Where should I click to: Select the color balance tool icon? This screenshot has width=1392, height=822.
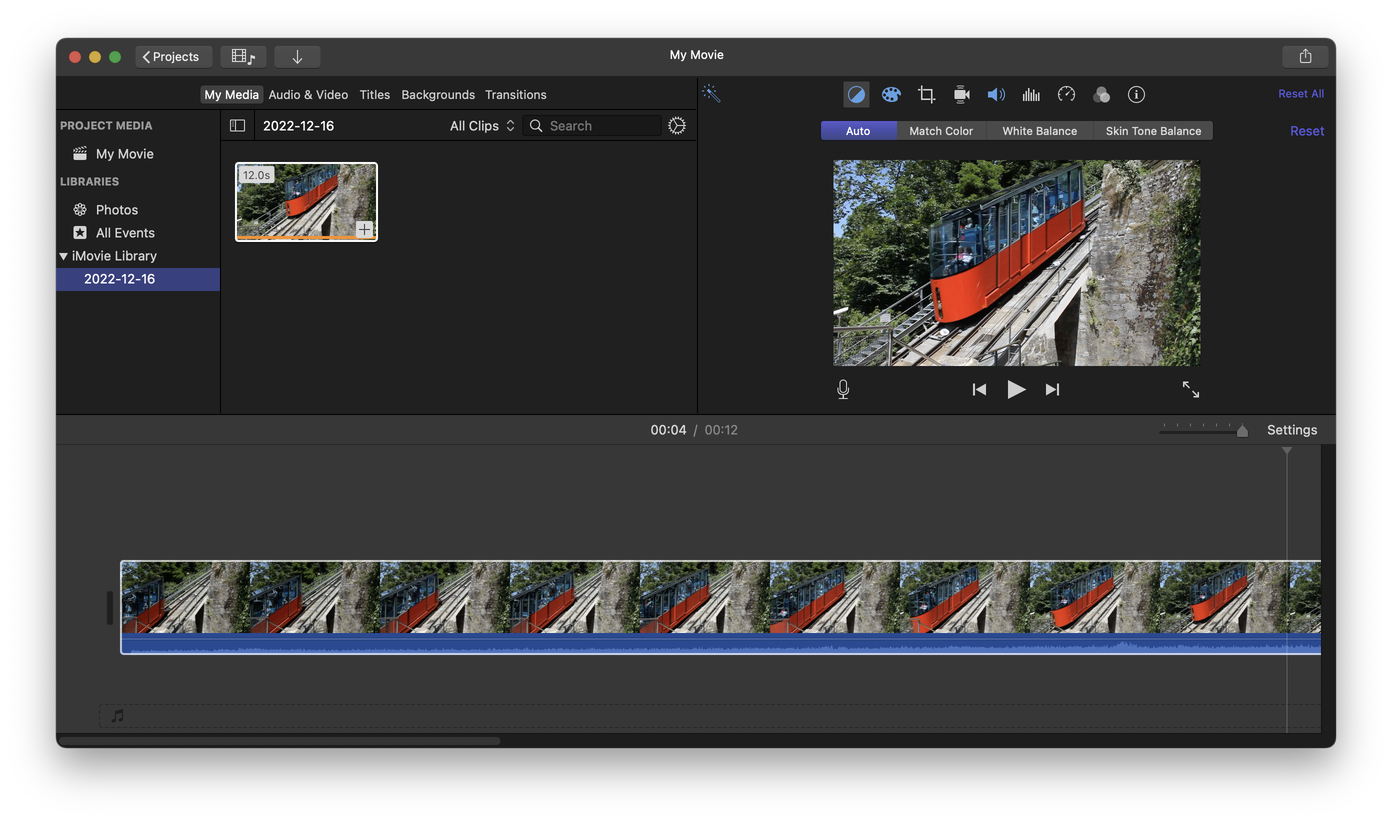[x=856, y=94]
